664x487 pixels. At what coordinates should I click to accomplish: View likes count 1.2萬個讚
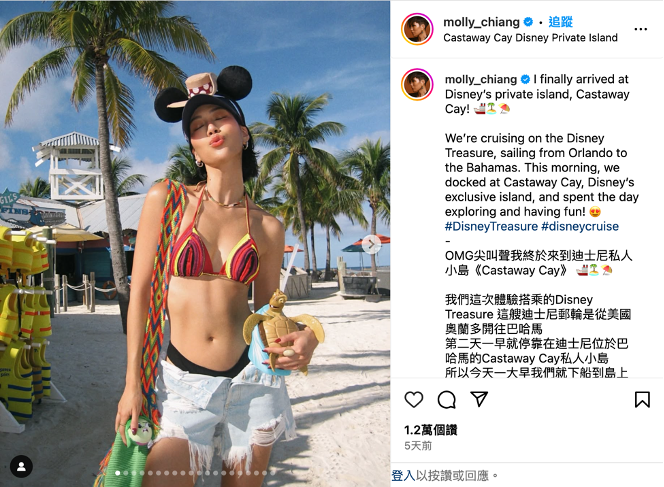430,430
